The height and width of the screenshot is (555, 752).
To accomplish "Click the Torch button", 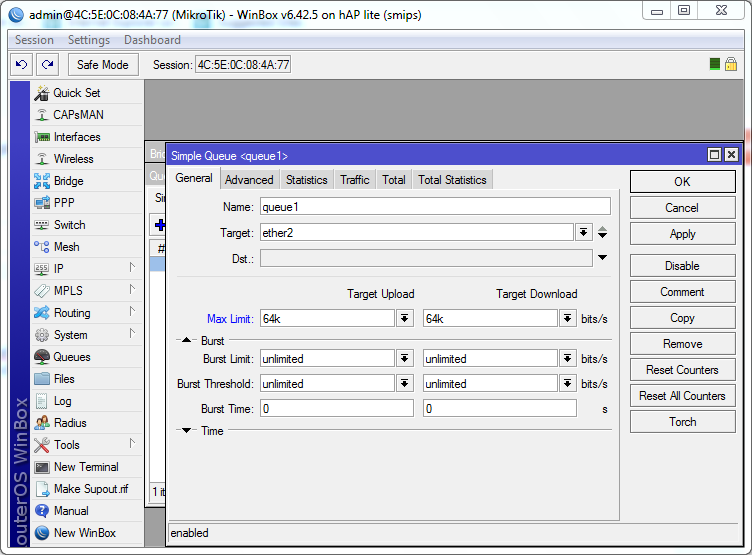I will click(682, 422).
